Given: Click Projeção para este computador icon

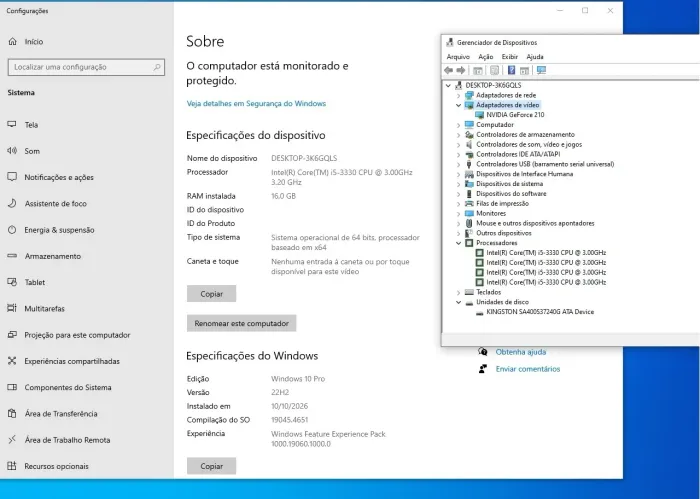Looking at the screenshot, I should (12, 335).
